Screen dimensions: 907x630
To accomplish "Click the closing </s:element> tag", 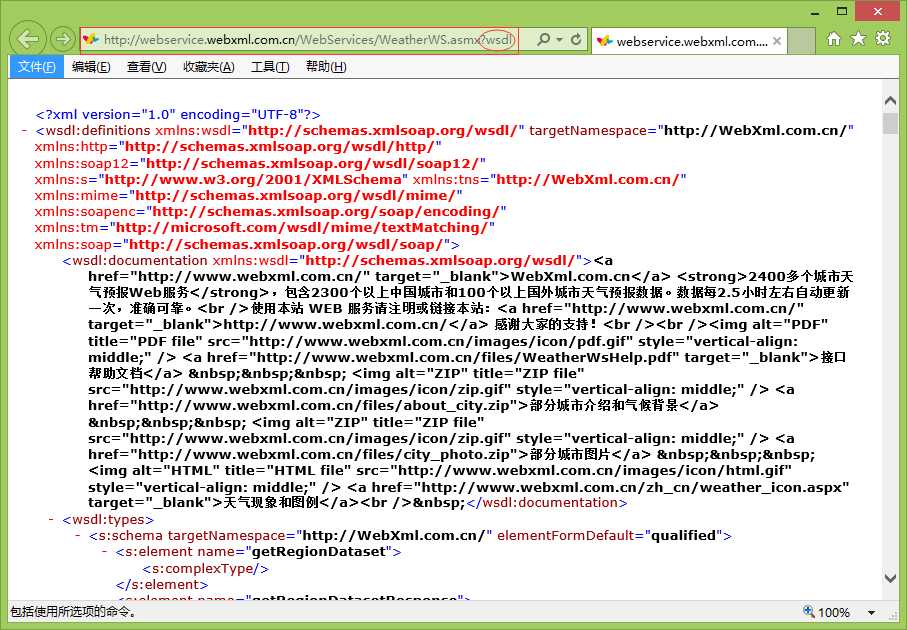I will (161, 585).
